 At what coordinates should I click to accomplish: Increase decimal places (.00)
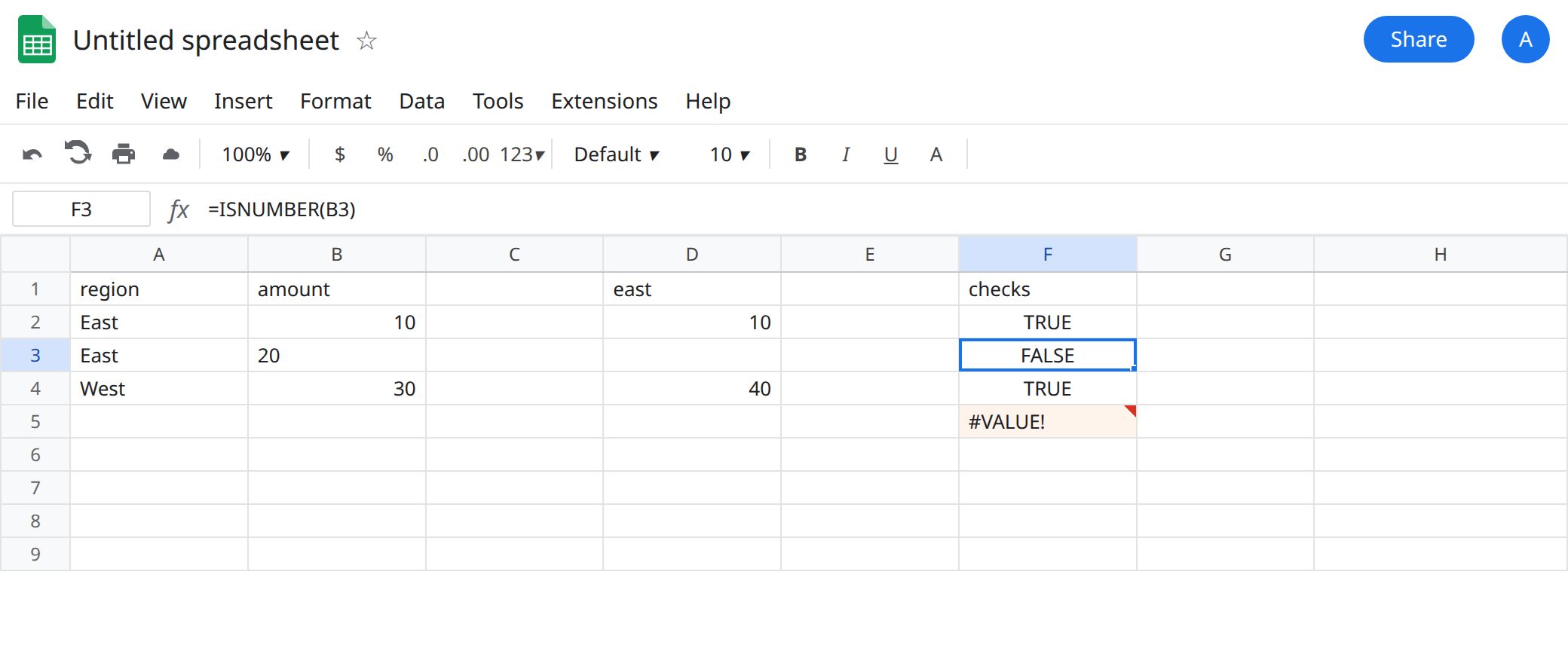(476, 154)
